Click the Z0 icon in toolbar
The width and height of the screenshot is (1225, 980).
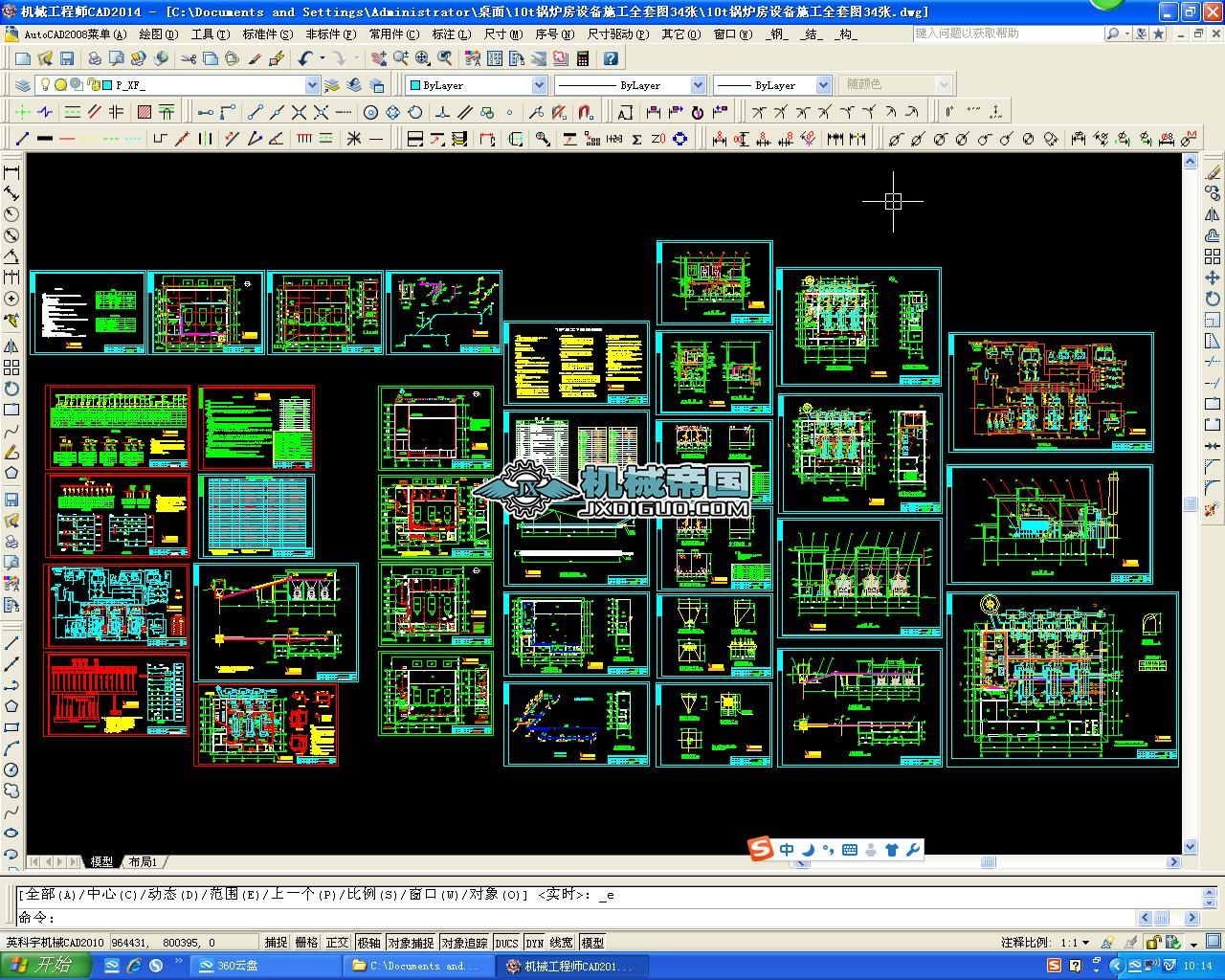tap(657, 139)
